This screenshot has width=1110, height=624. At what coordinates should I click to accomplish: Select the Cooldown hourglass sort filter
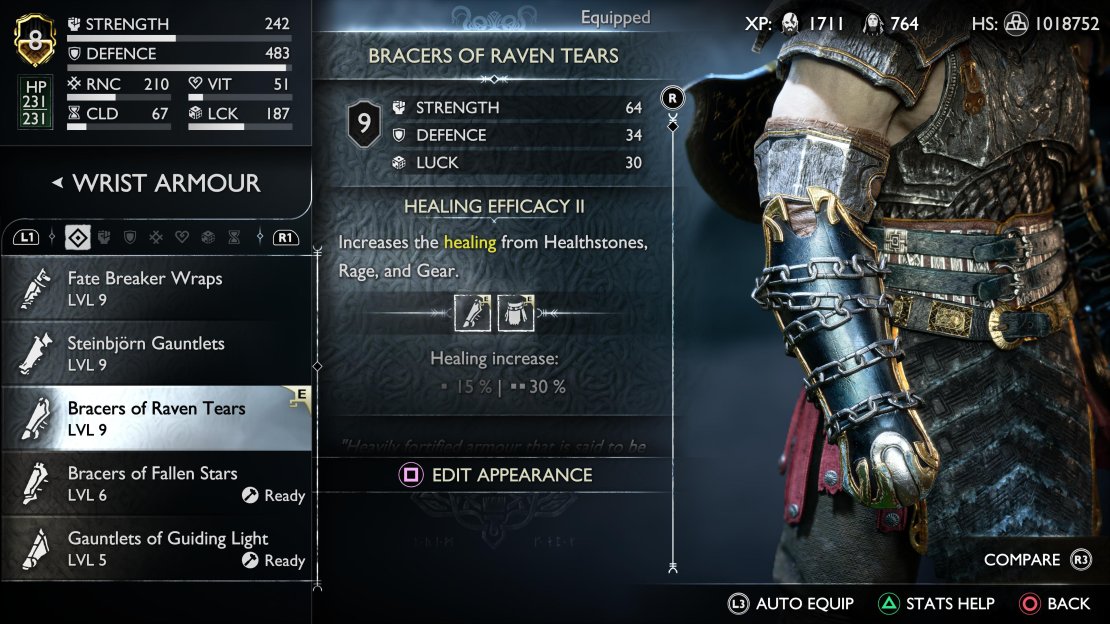(x=234, y=237)
